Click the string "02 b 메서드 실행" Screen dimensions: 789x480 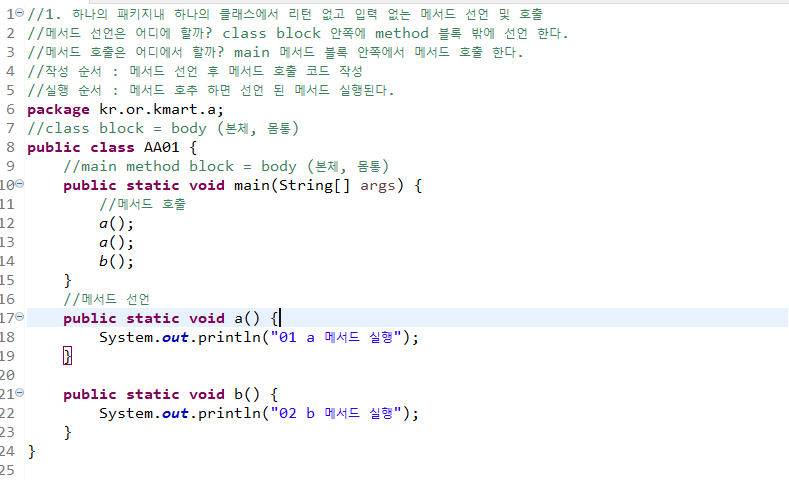click(336, 413)
